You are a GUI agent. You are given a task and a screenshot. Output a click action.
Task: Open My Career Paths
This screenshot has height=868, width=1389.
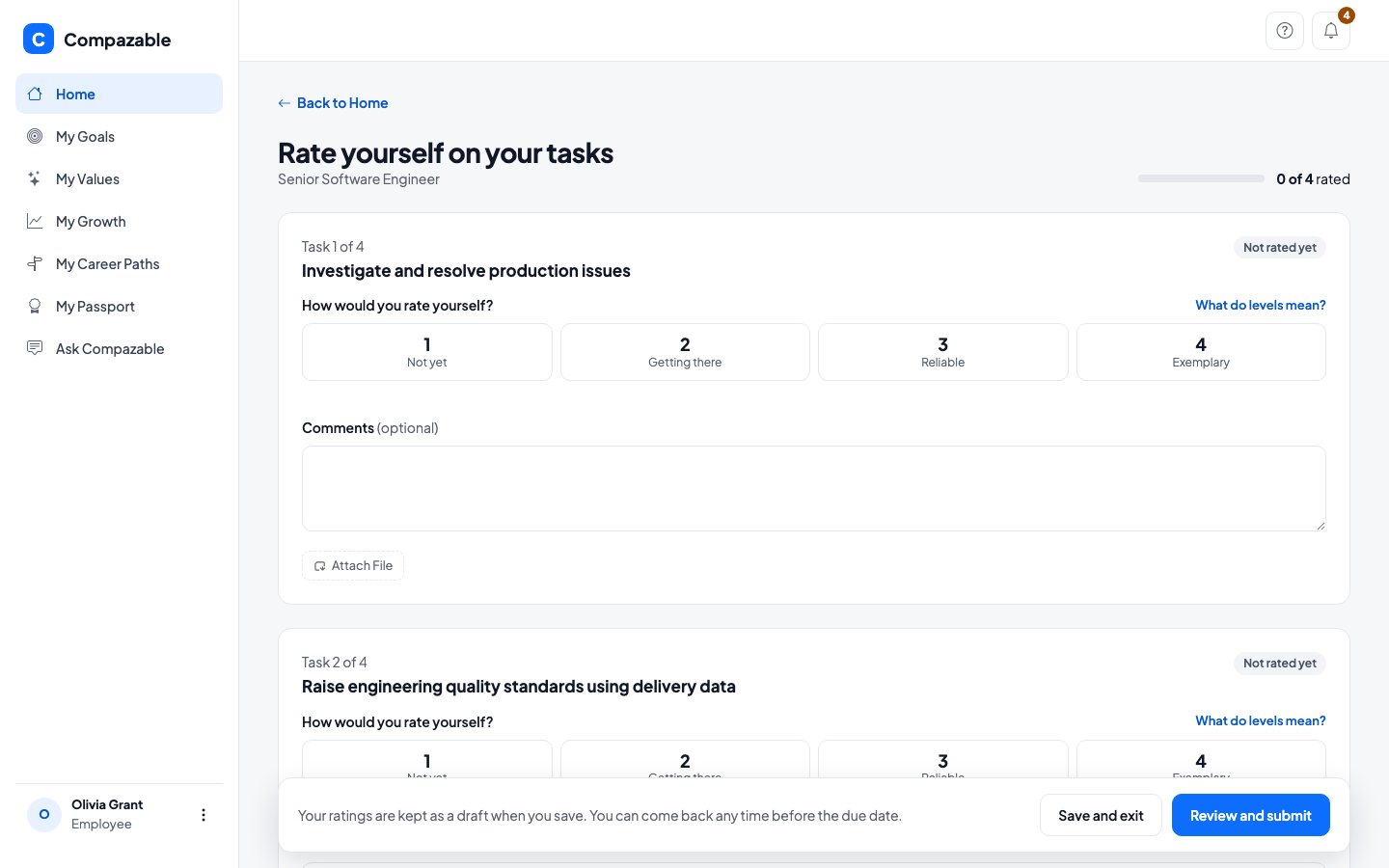(x=119, y=263)
